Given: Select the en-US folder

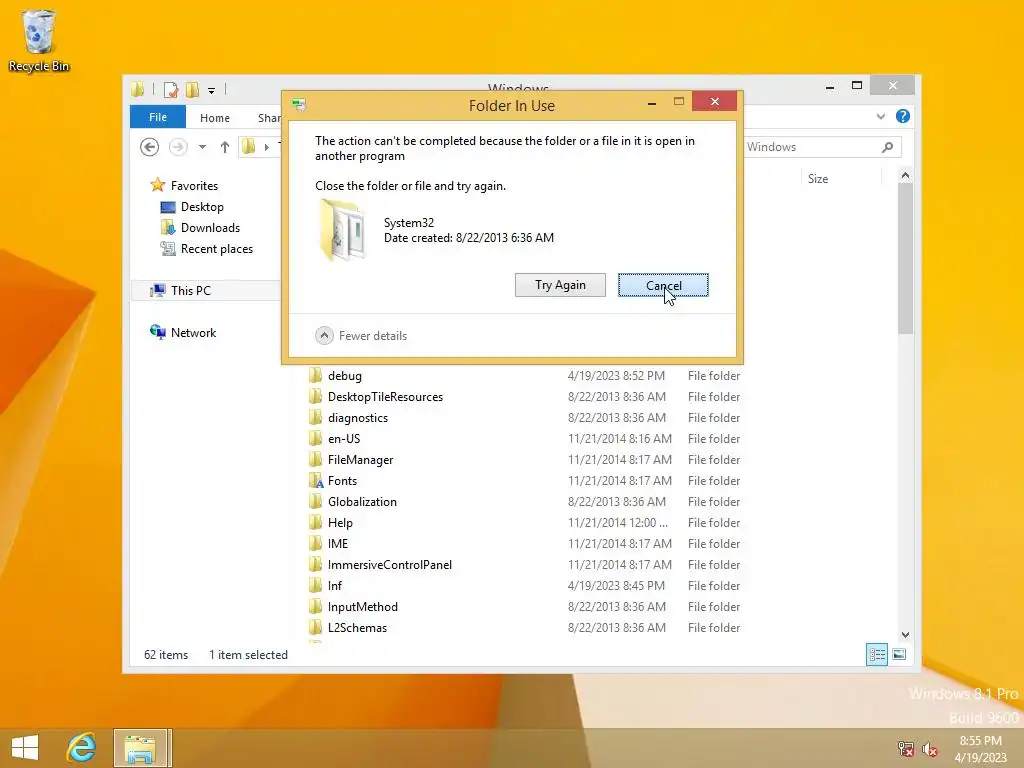Looking at the screenshot, I should click(x=344, y=439).
